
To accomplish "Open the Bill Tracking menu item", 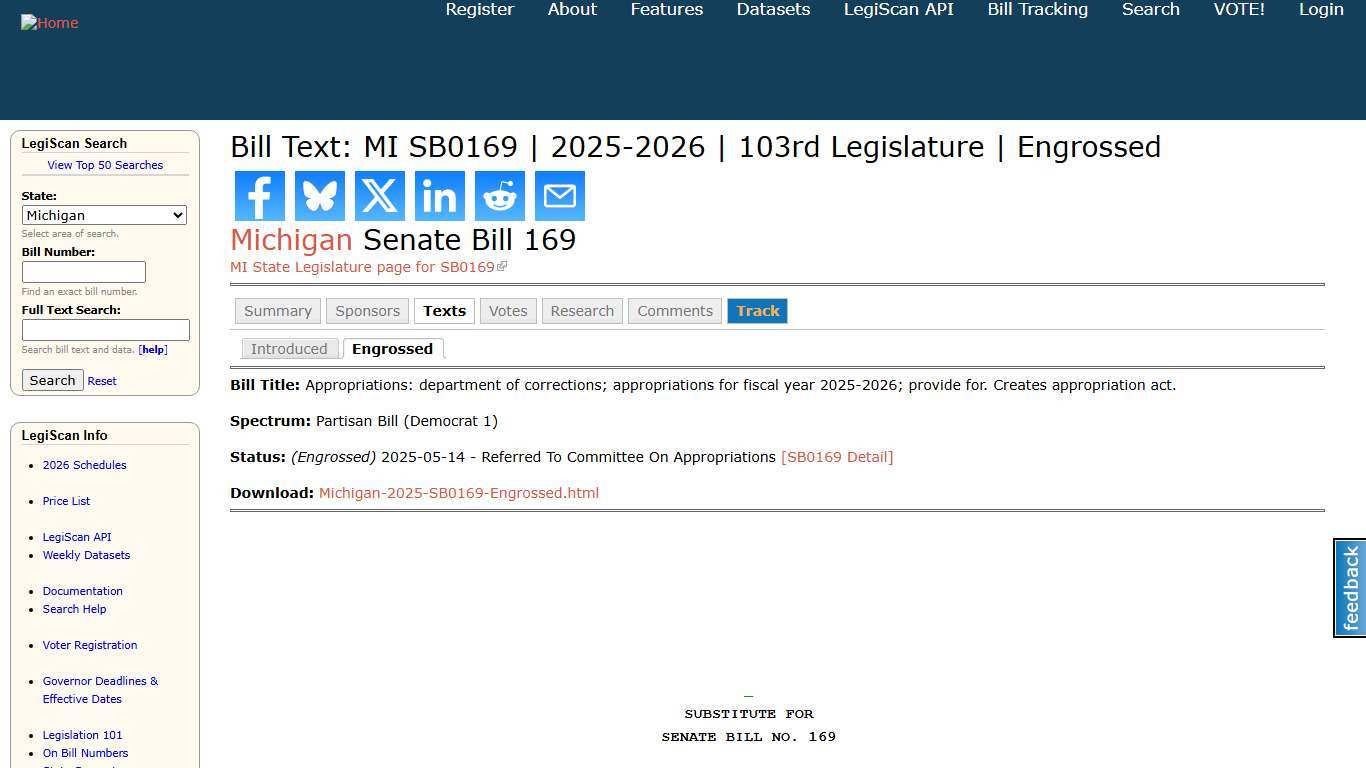I will 1037,9.
